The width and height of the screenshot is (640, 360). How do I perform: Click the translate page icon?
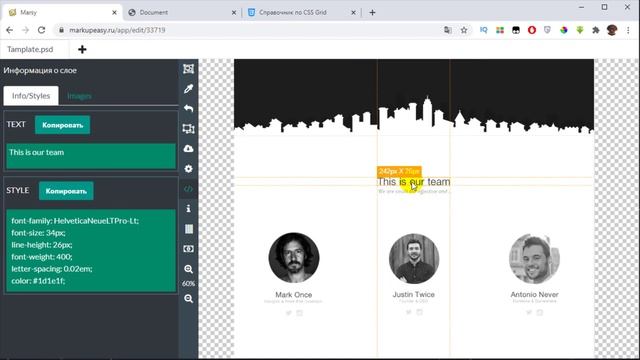(448, 30)
